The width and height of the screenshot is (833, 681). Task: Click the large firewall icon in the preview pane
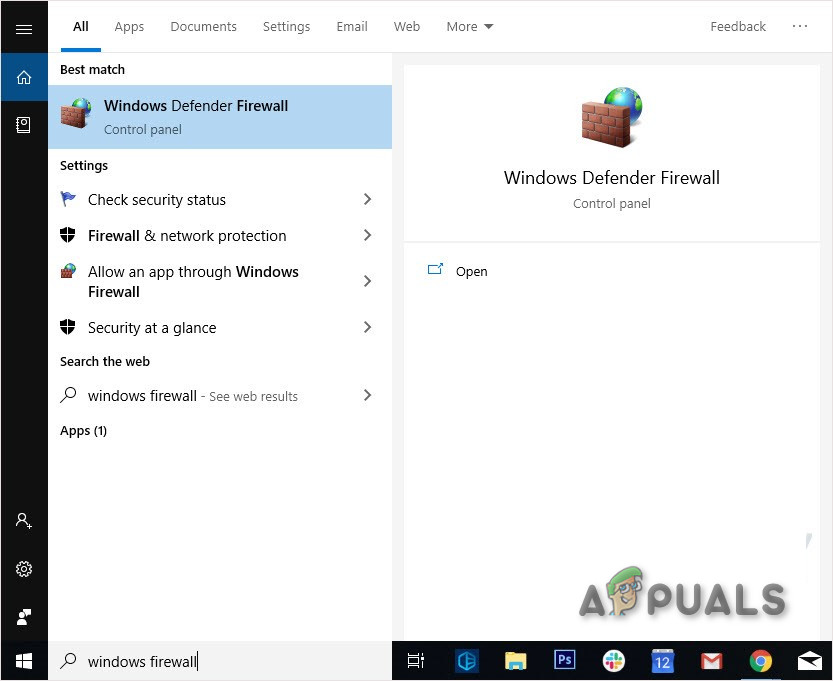click(611, 117)
